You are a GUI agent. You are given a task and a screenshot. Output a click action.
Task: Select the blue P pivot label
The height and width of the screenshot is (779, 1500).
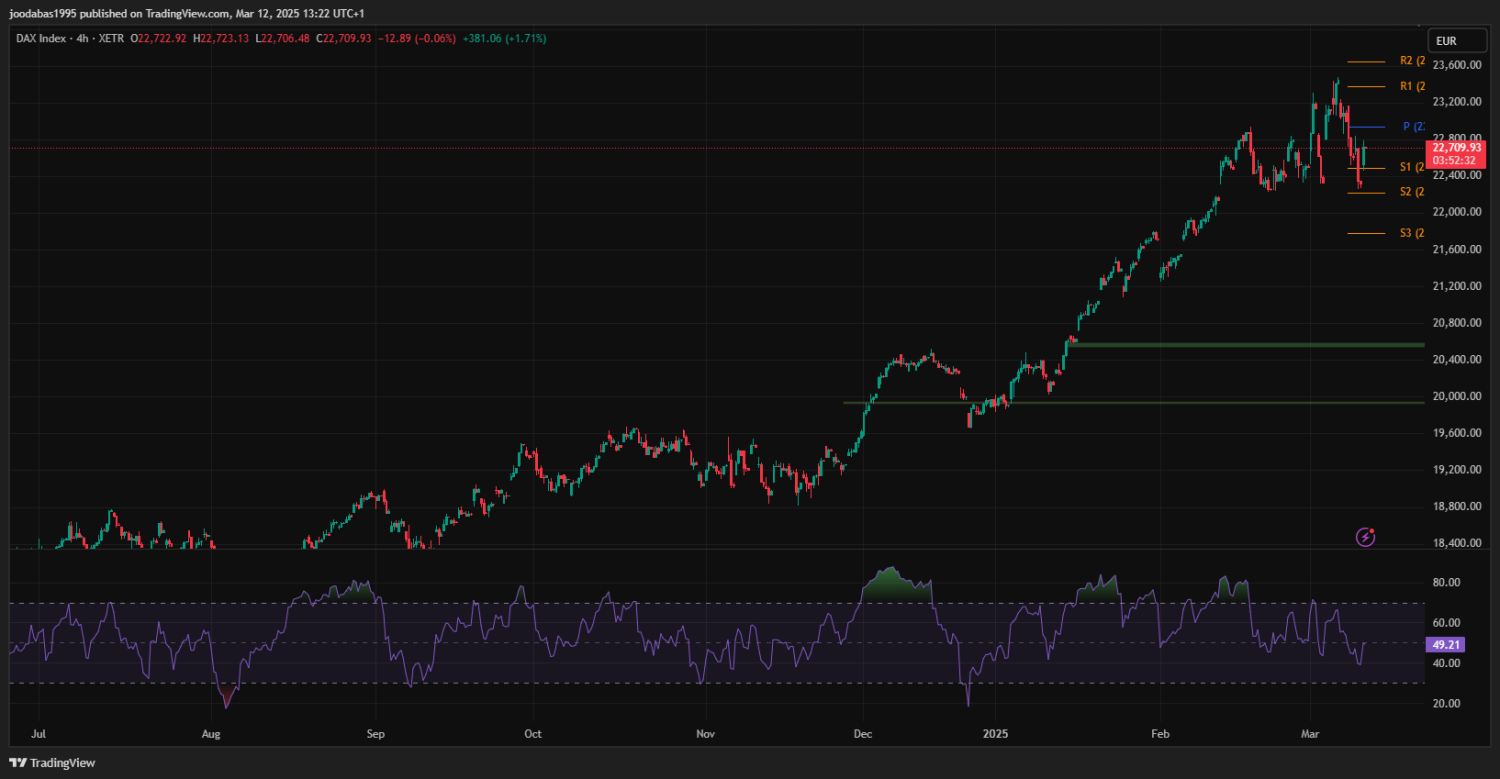[1413, 127]
